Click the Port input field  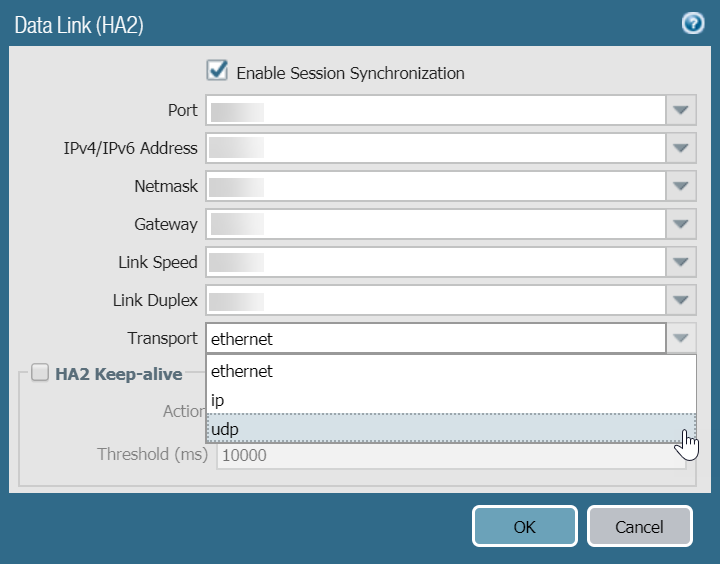pyautogui.click(x=436, y=110)
